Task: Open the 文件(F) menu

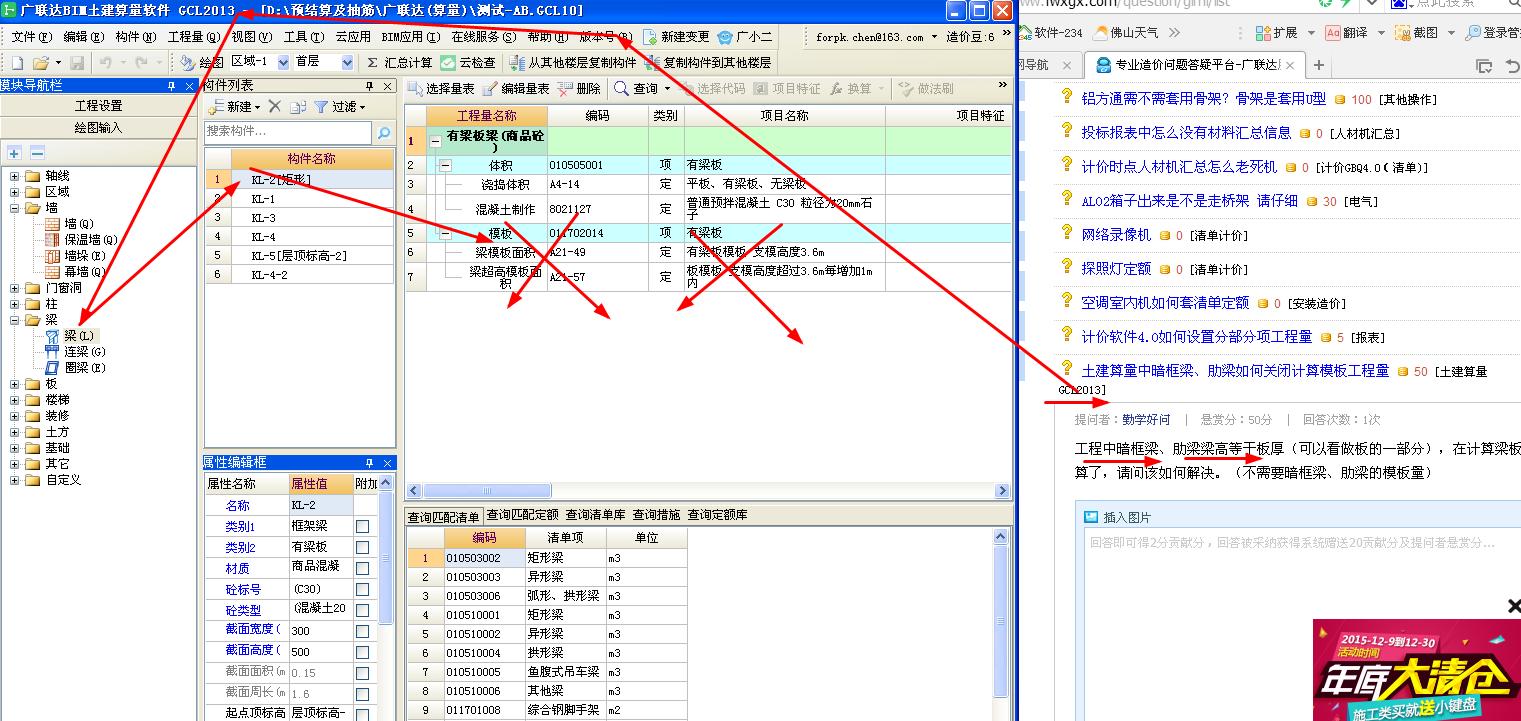Action: pos(31,37)
